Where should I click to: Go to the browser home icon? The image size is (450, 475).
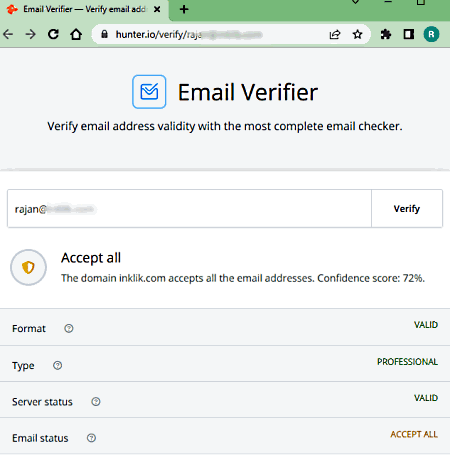[76, 34]
